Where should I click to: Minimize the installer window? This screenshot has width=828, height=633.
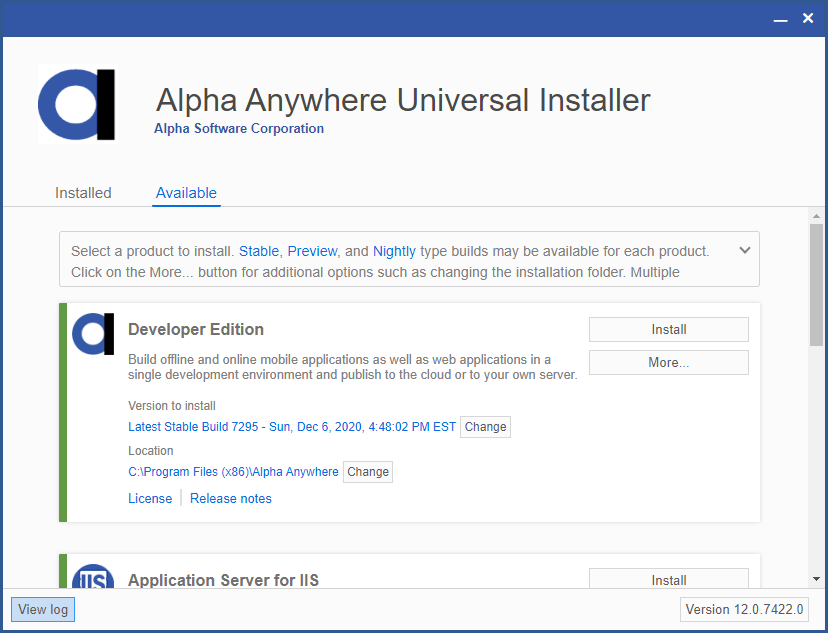tap(780, 19)
